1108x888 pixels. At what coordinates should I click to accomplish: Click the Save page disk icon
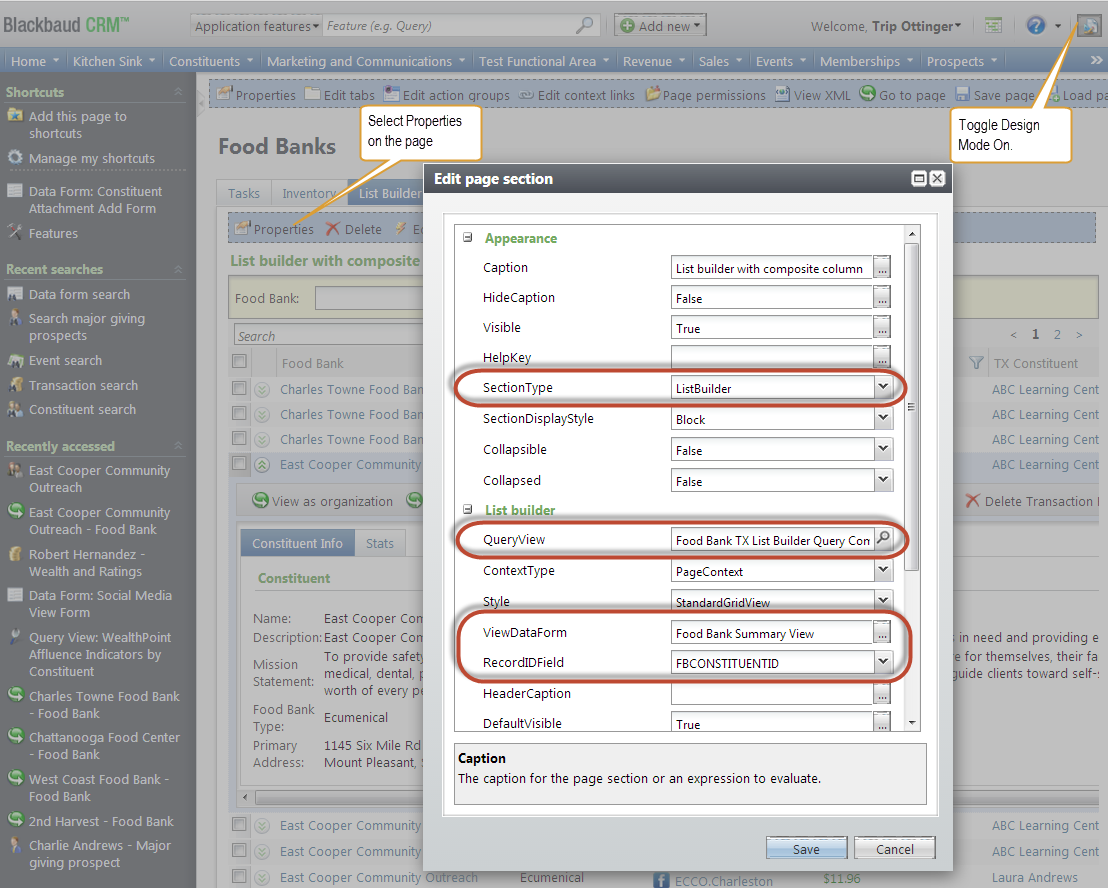tap(962, 94)
